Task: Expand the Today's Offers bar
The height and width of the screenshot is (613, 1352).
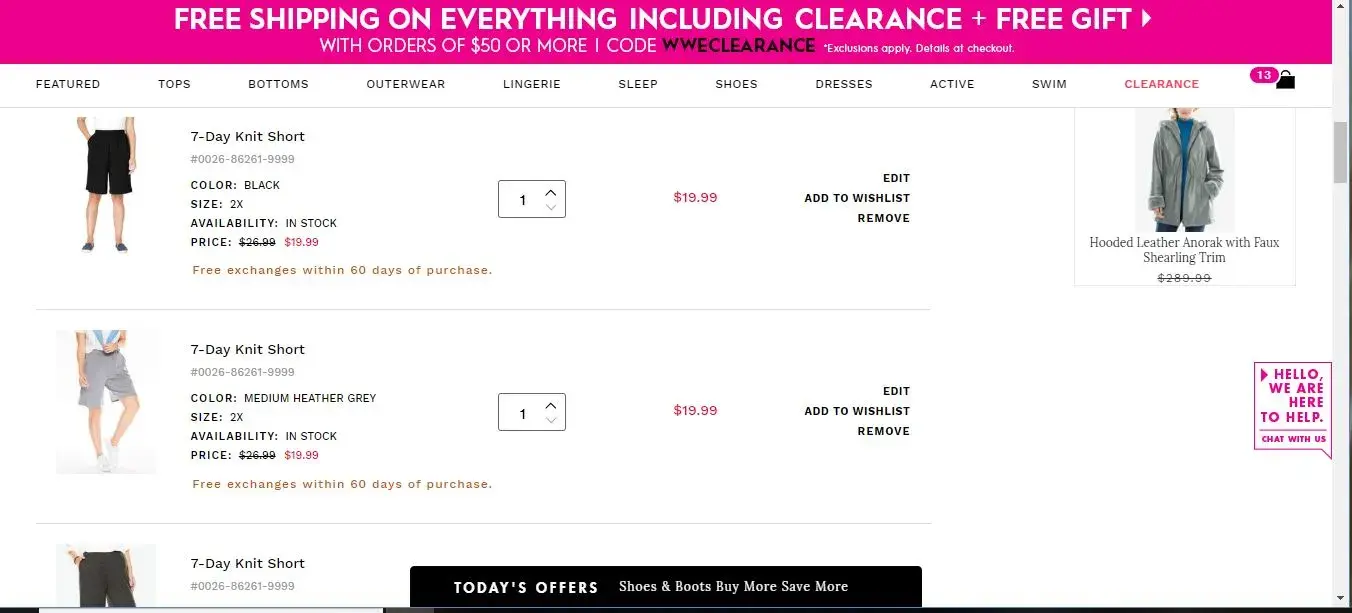Action: [665, 587]
